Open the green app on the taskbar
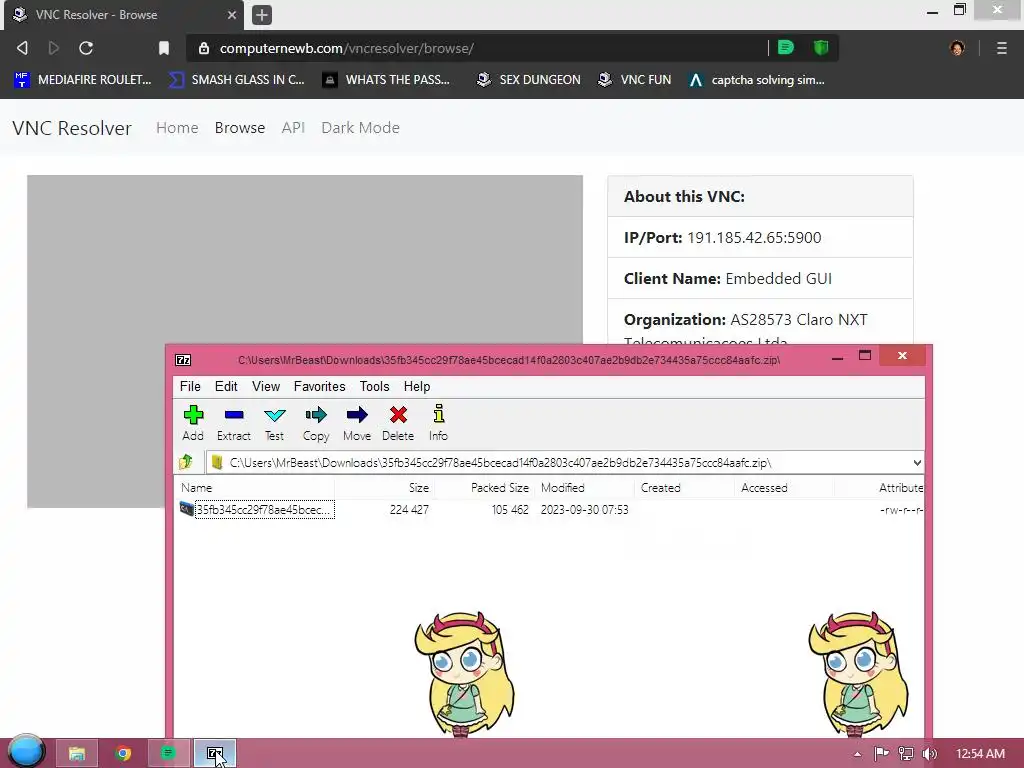This screenshot has height=768, width=1024. click(168, 753)
